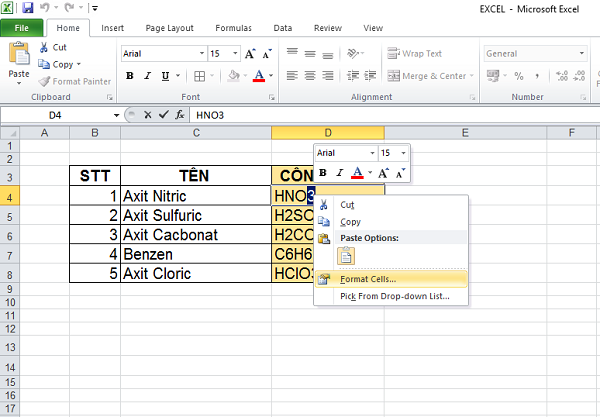The height and width of the screenshot is (417, 600).
Task: Click the Cut scissors icon in the ribbon
Action: tap(43, 47)
